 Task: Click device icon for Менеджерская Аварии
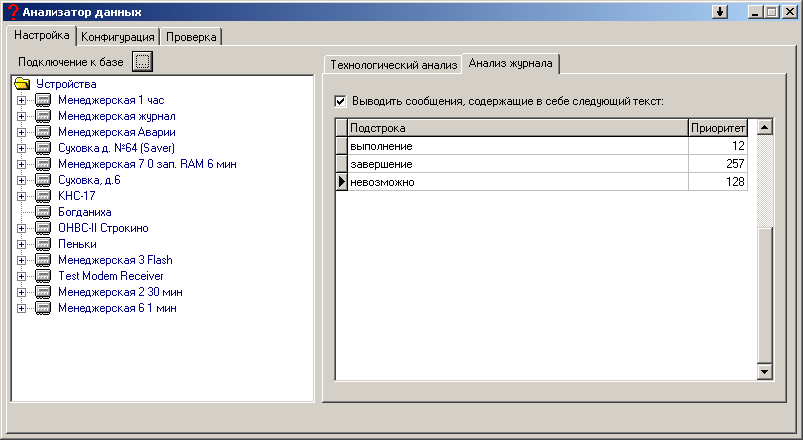pos(43,132)
